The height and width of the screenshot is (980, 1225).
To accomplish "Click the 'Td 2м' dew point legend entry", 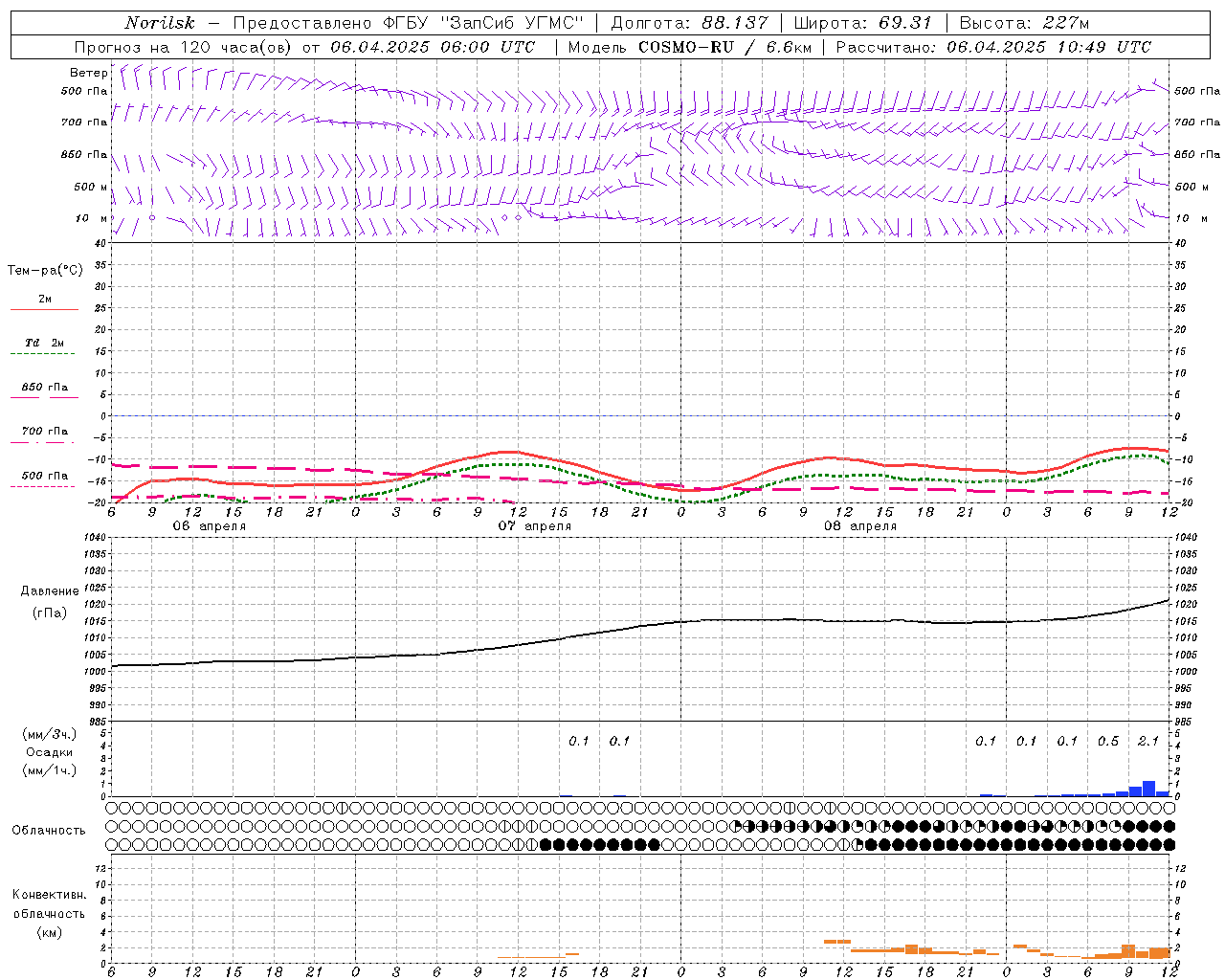I will (44, 343).
